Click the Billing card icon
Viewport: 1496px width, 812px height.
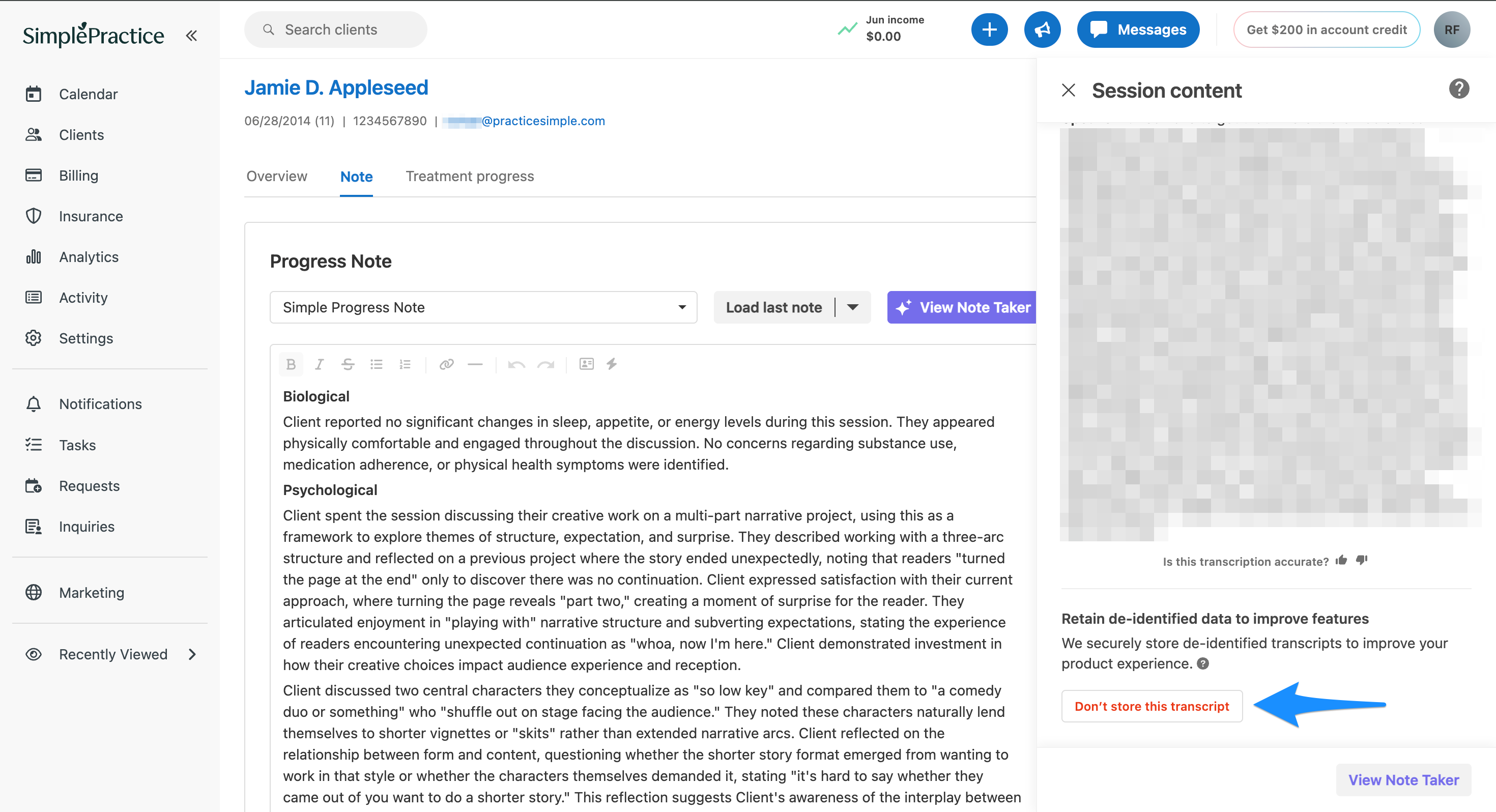(34, 175)
